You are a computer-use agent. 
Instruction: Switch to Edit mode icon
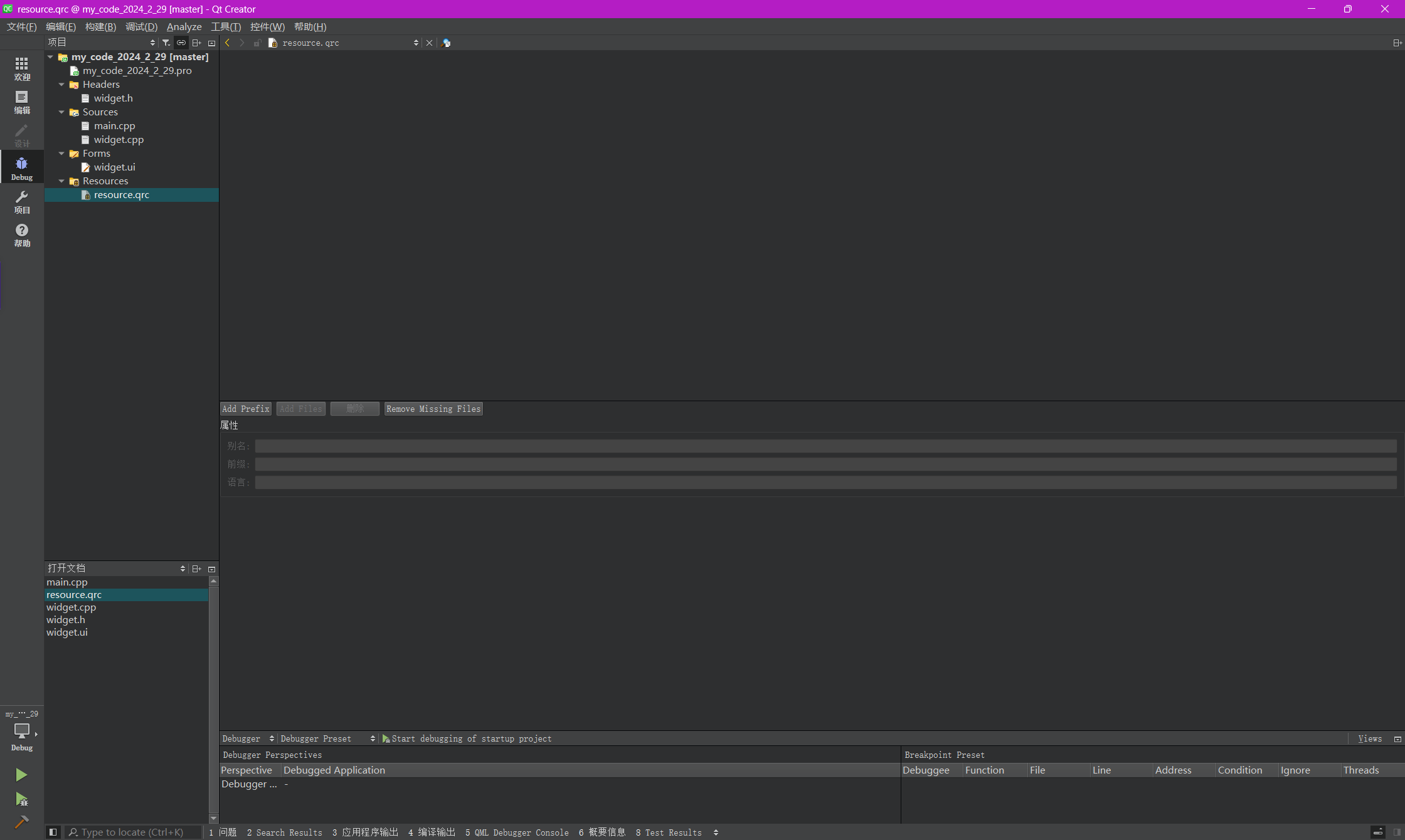coord(22,102)
